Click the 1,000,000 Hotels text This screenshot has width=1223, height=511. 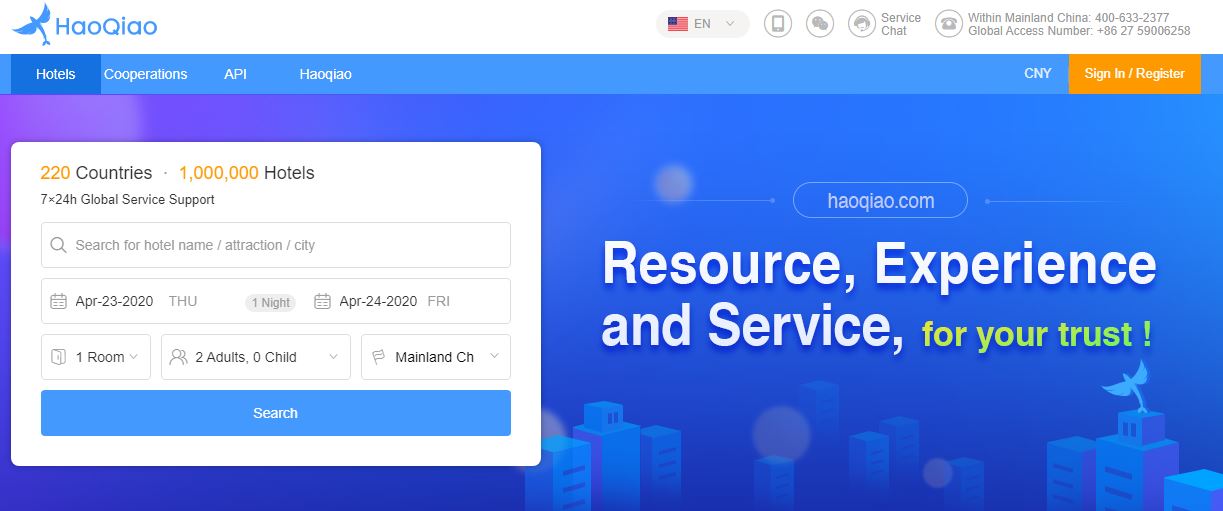pyautogui.click(x=247, y=173)
